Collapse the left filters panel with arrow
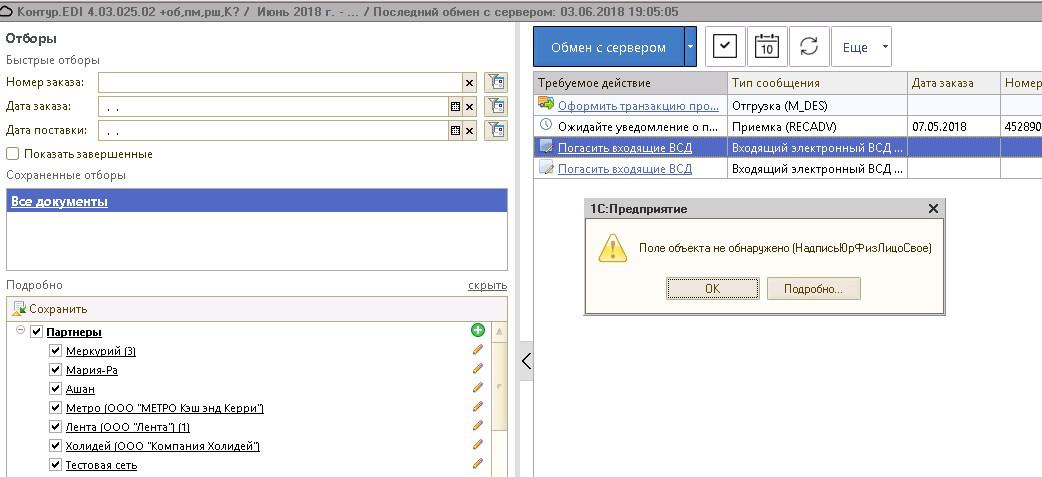 (x=526, y=361)
